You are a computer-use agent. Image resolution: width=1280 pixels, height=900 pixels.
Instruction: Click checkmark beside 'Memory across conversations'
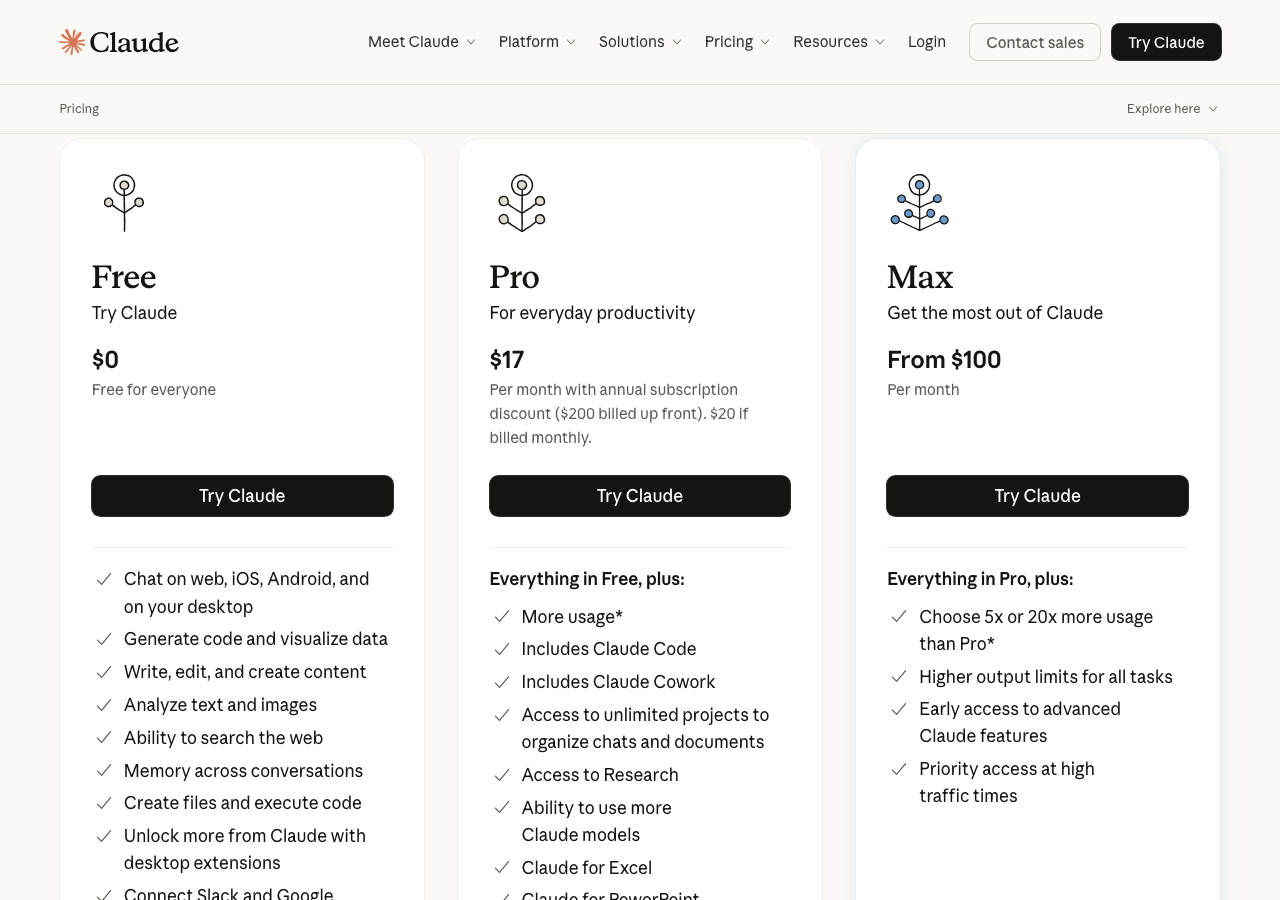pyautogui.click(x=103, y=771)
